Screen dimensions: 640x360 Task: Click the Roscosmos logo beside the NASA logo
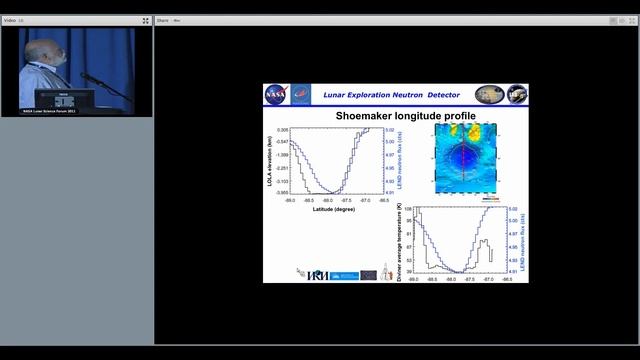(x=301, y=95)
